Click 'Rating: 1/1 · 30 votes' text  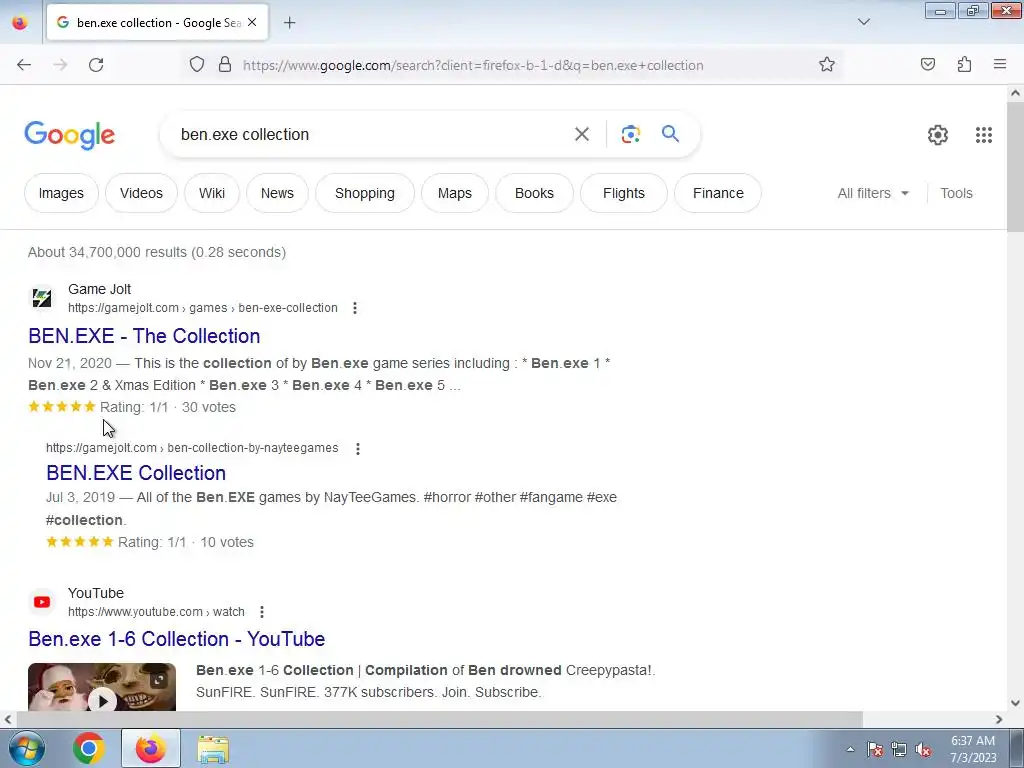[168, 407]
